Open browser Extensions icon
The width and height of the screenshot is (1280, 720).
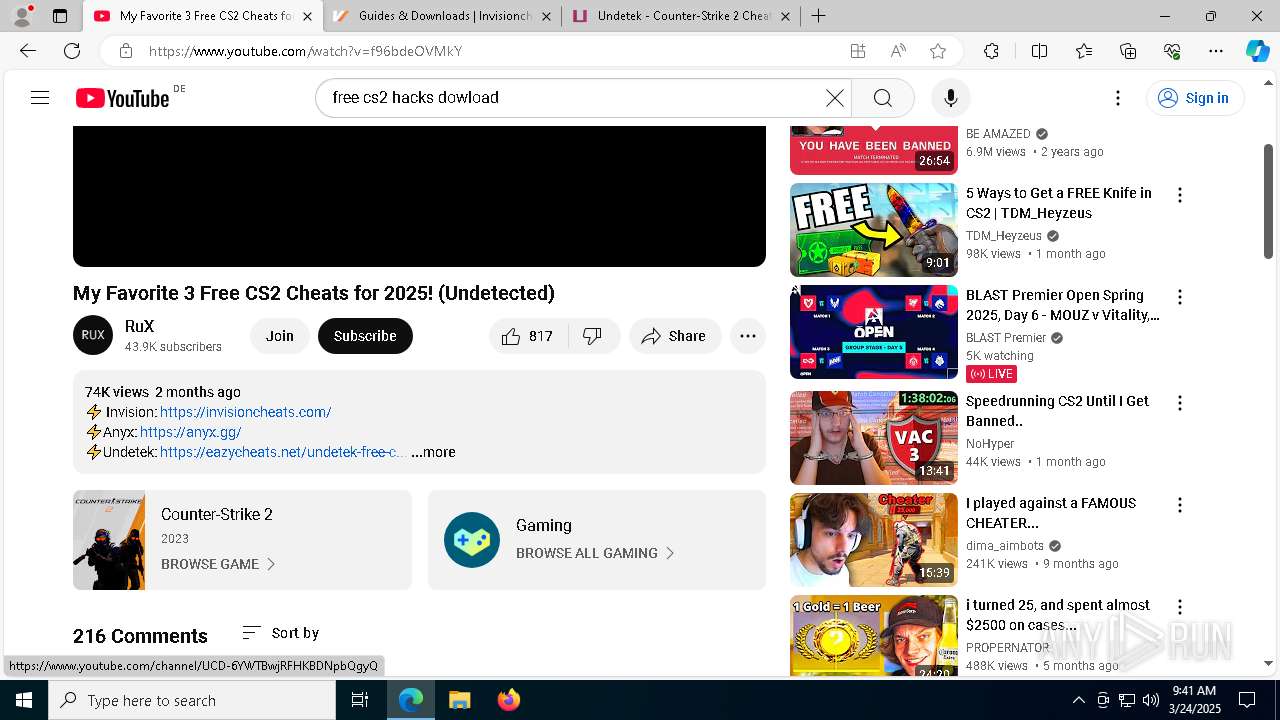tap(991, 51)
